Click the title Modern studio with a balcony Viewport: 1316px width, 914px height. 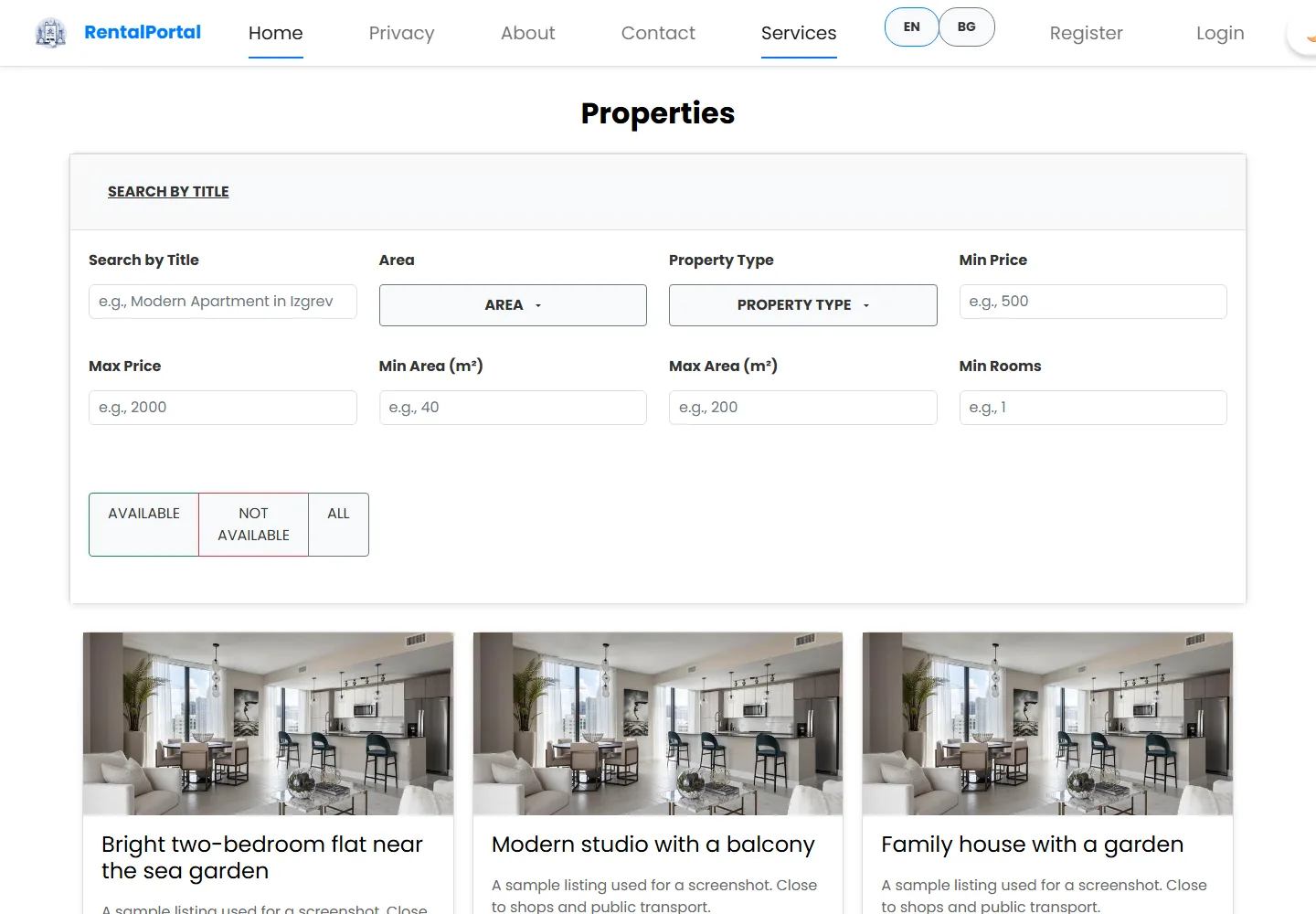click(653, 845)
